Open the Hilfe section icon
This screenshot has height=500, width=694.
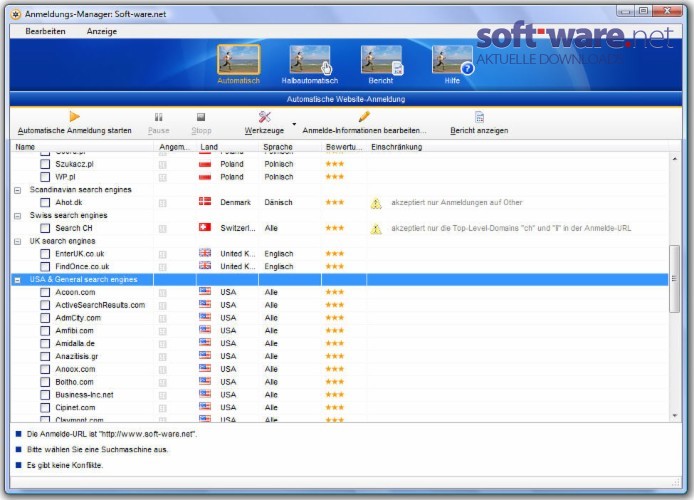tap(452, 60)
